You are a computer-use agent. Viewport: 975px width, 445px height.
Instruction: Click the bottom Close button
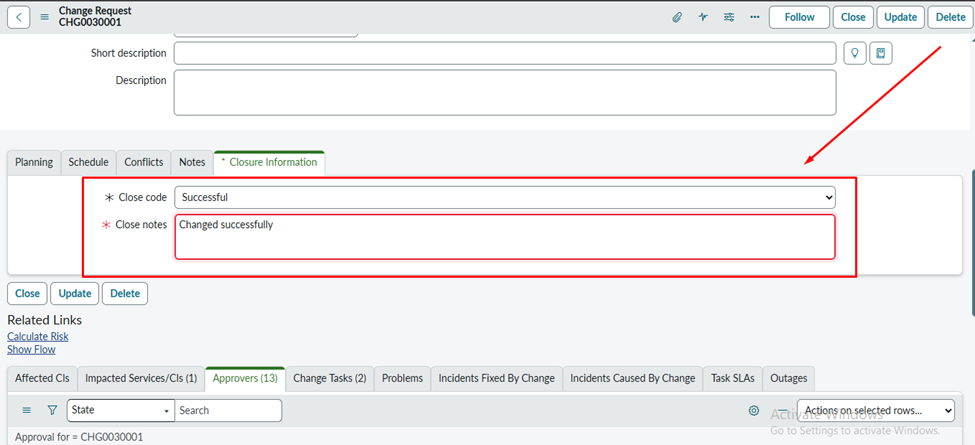(27, 293)
